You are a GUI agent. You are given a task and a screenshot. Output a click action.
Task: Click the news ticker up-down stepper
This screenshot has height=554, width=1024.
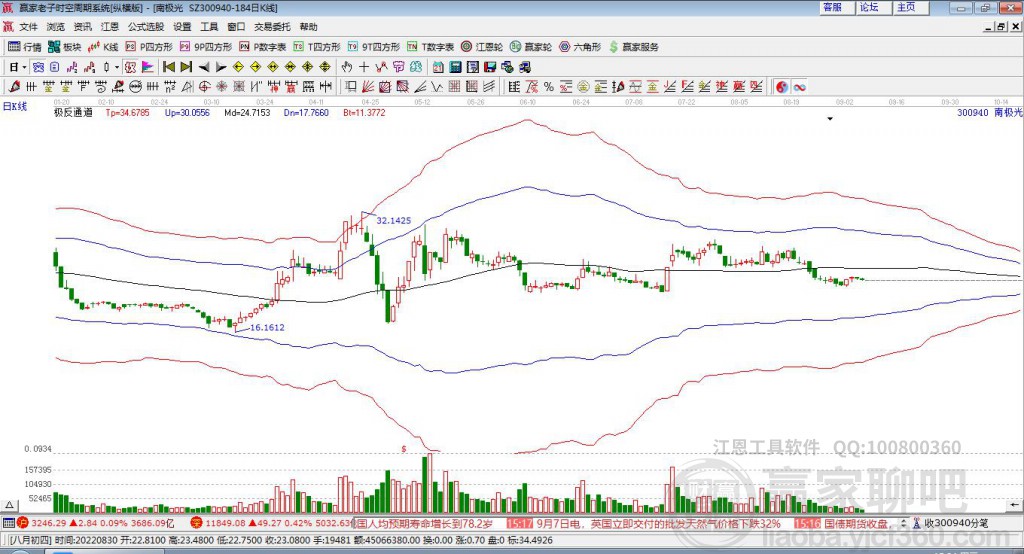pos(903,523)
